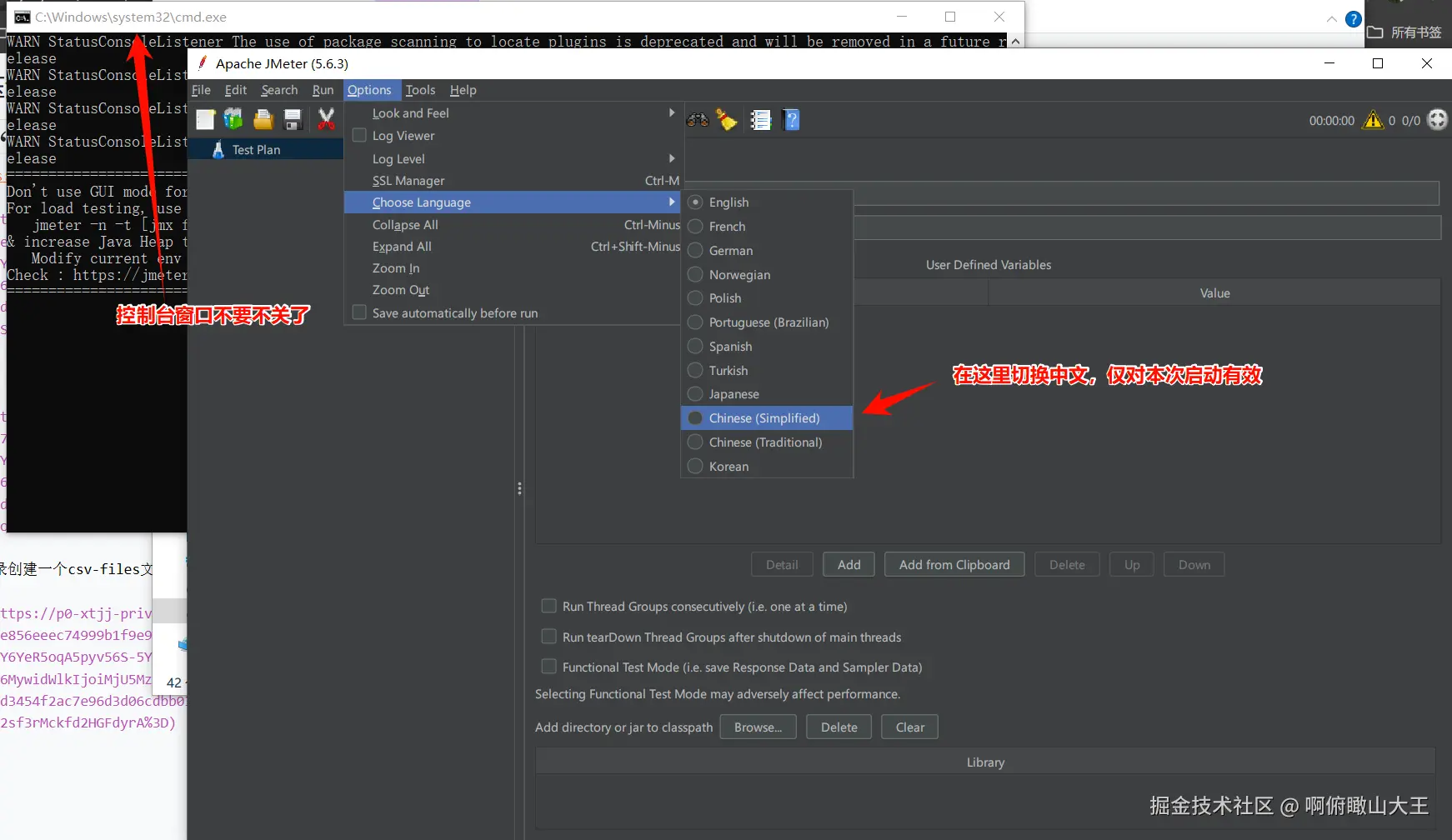This screenshot has width=1452, height=840.
Task: Click Collapse All menu item
Action: [x=513, y=225]
